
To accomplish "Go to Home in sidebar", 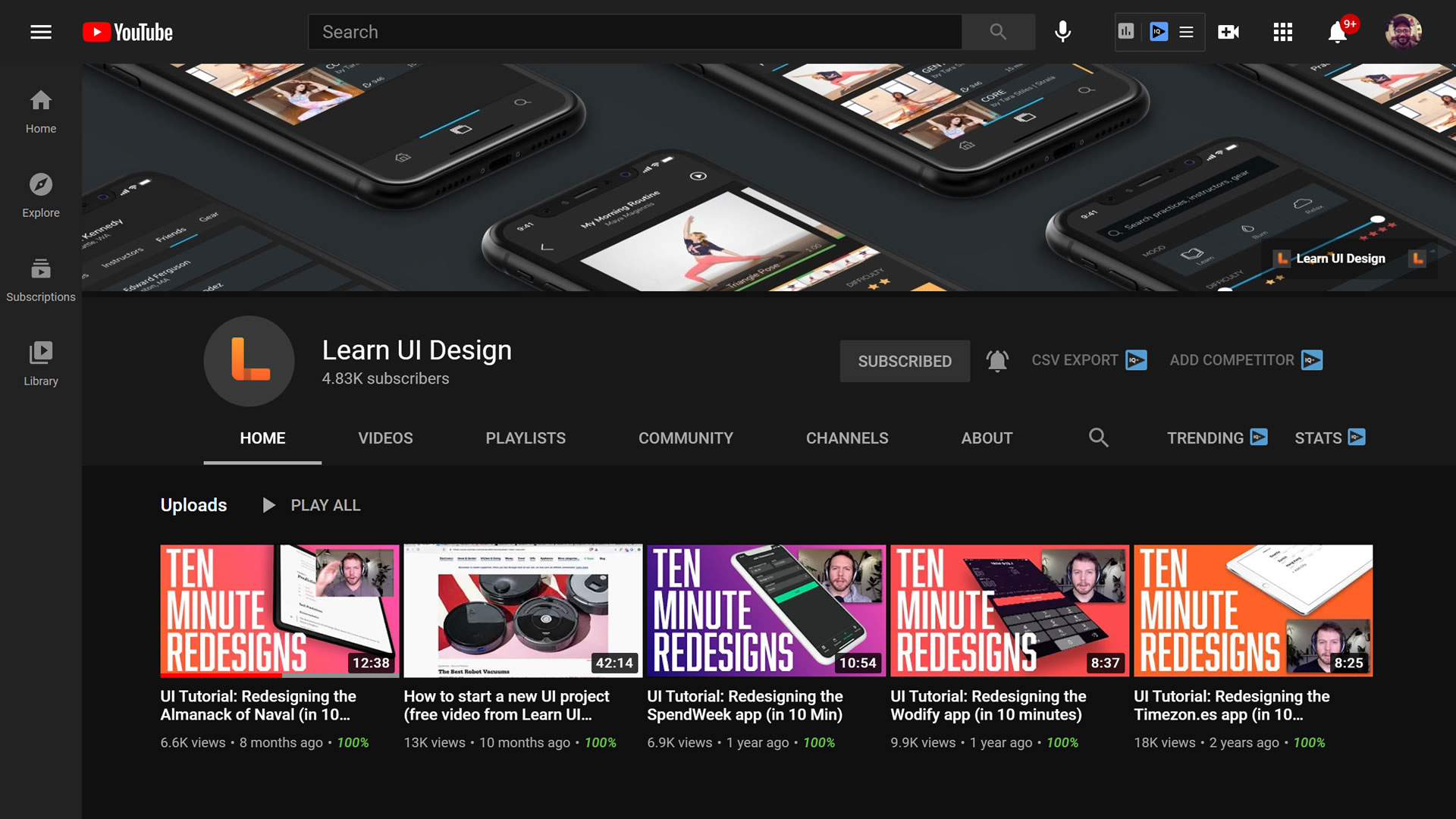I will point(41,111).
